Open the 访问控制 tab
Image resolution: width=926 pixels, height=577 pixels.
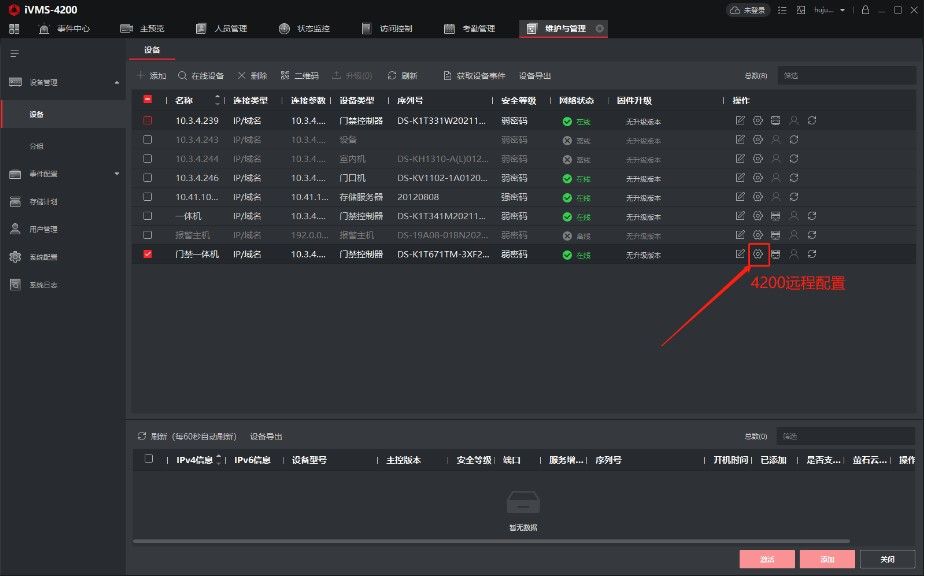click(x=387, y=28)
